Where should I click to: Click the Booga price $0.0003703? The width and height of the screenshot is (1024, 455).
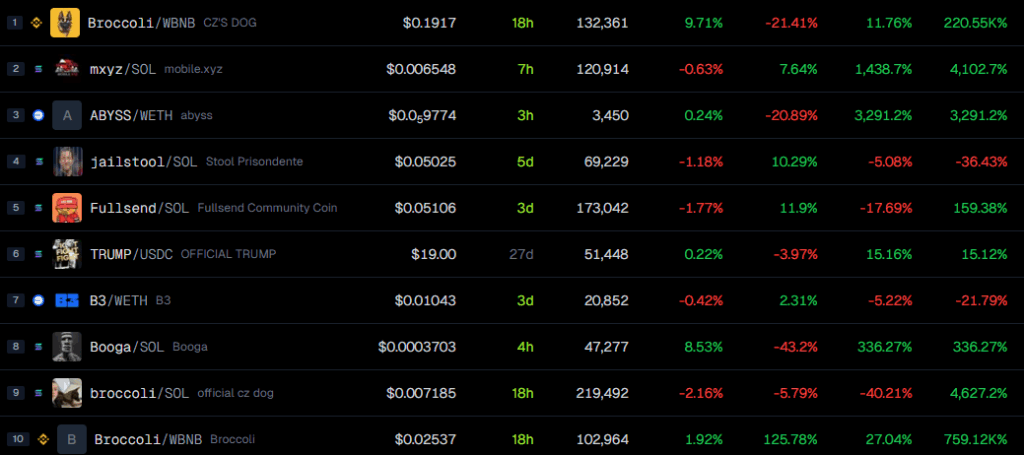click(417, 347)
